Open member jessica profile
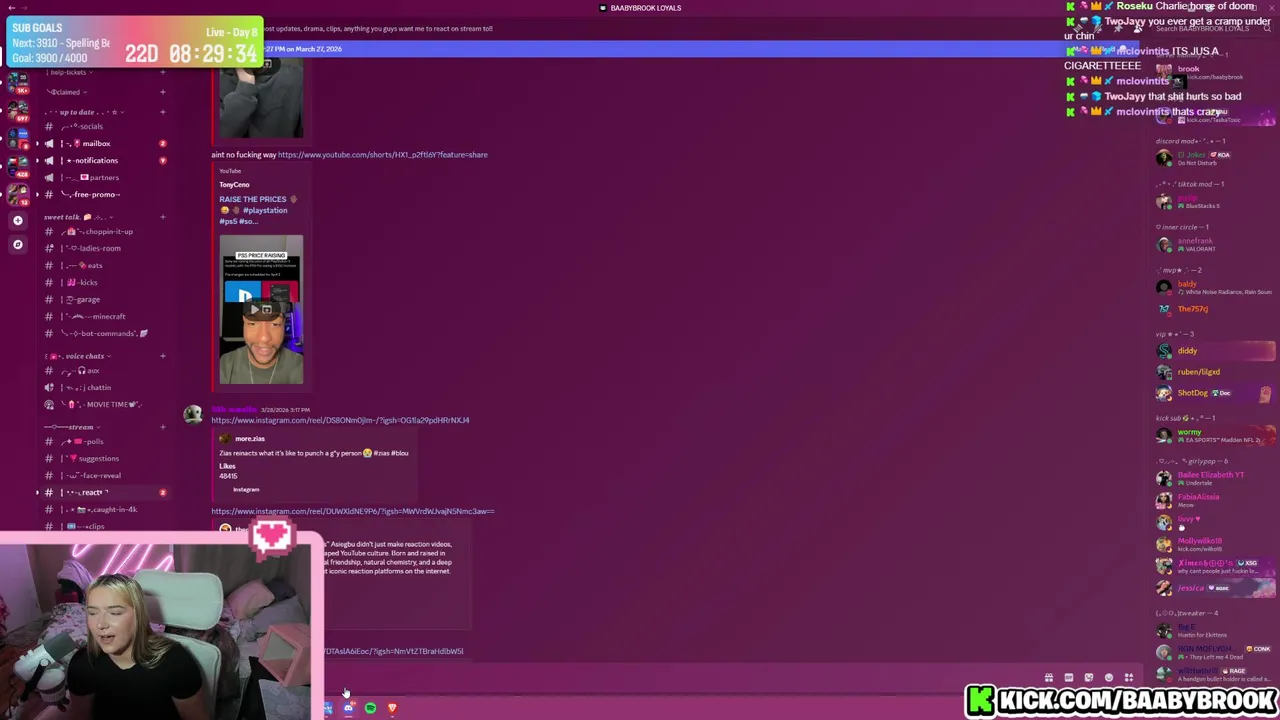 click(1215, 588)
